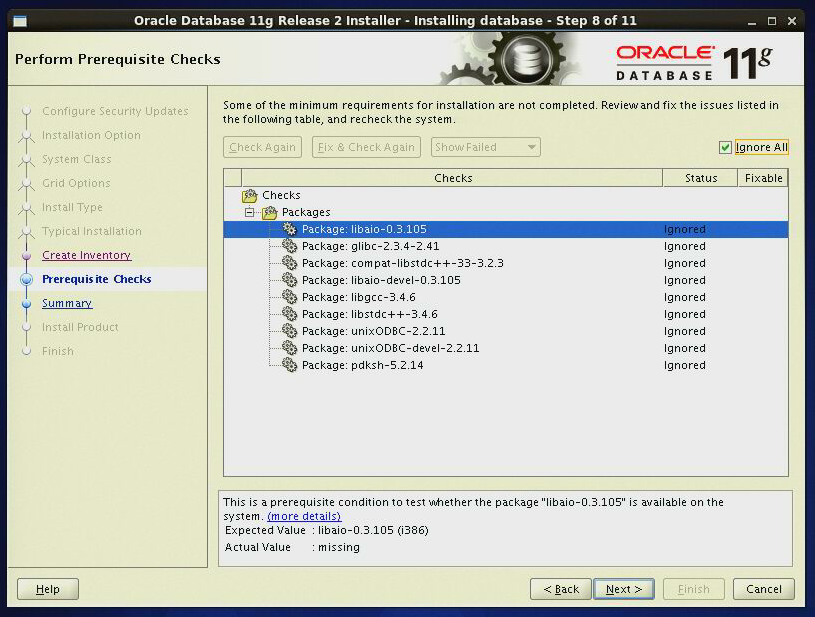The image size is (815, 617).
Task: Click gear icon beside unixODBC-2.2.11
Action: tap(290, 331)
